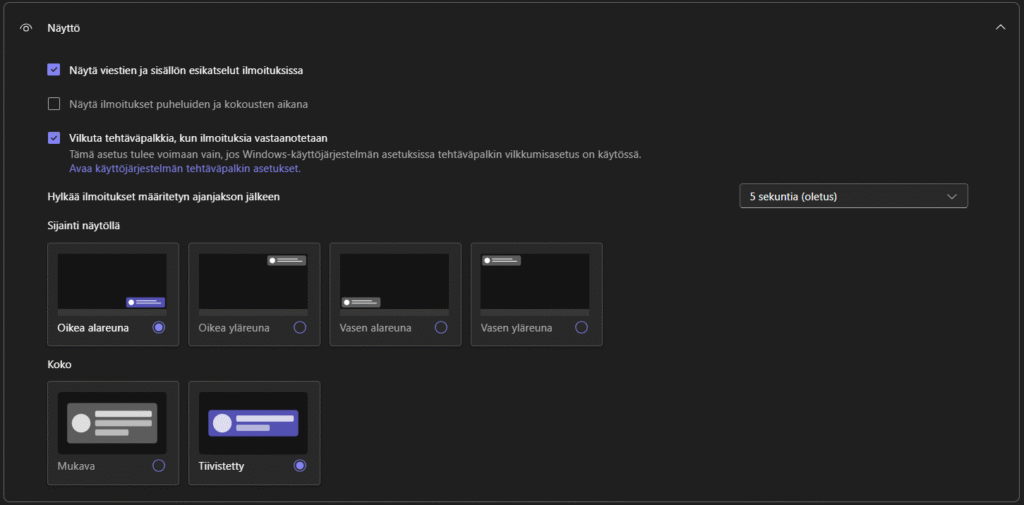
Task: Click the Tiivistetty size preview image
Action: (253, 422)
